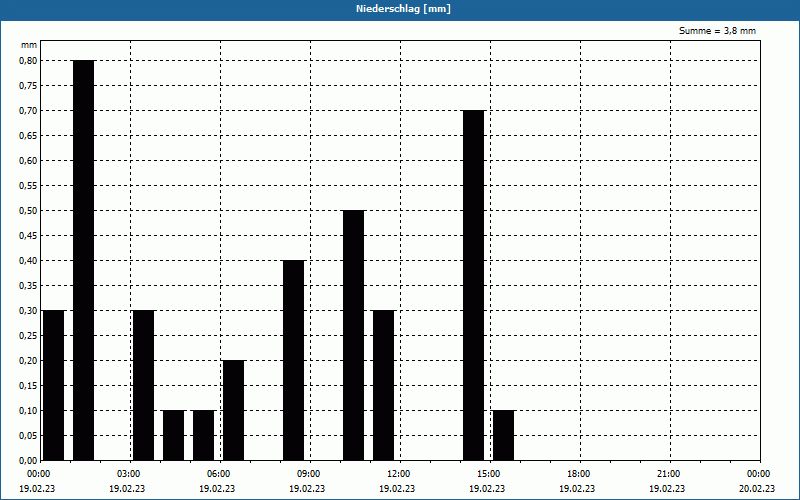Click the 0,20 mm bar at 06:00

pos(234,410)
